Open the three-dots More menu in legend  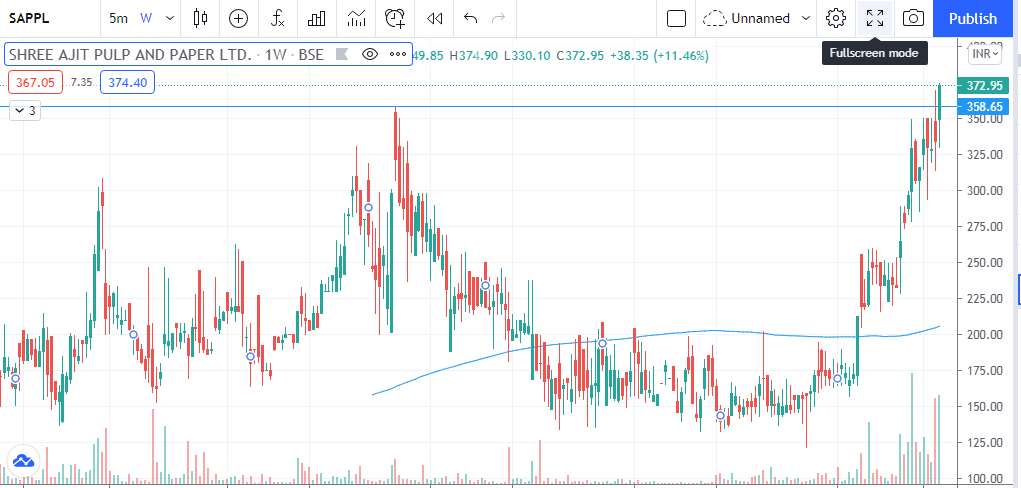tap(398, 54)
